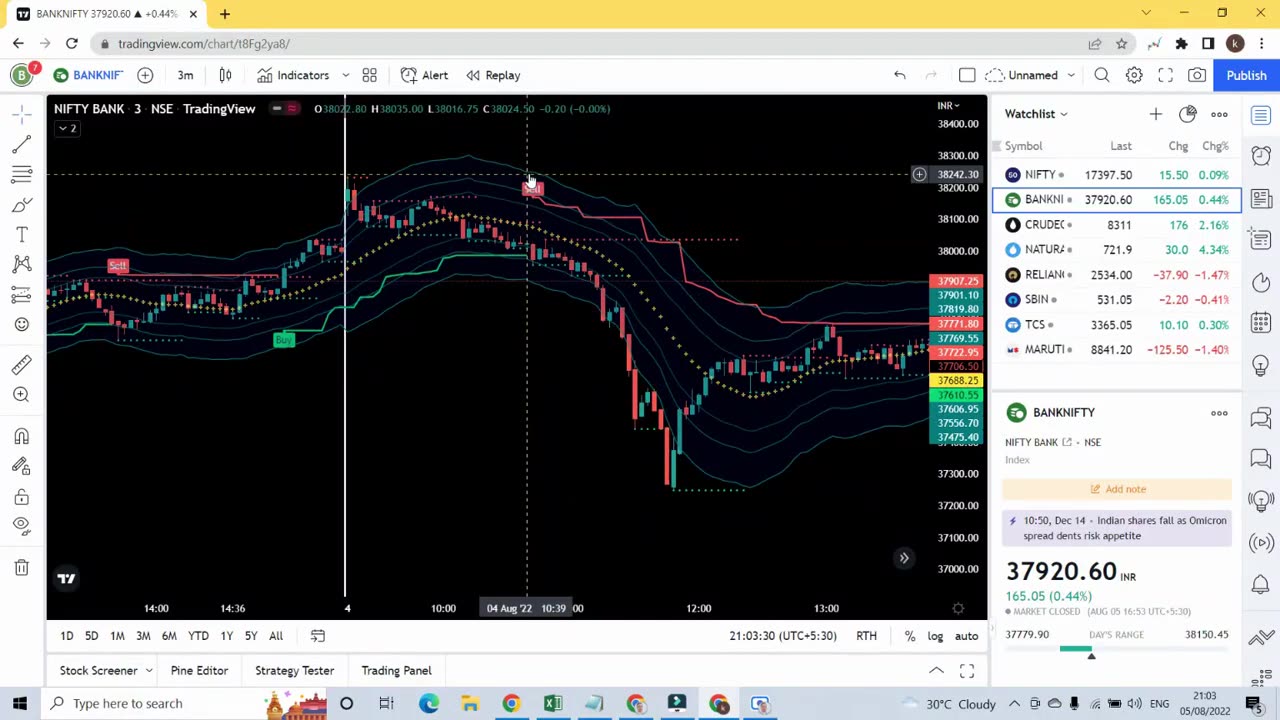1280x720 pixels.
Task: Toggle auto scale mode
Action: (x=966, y=636)
